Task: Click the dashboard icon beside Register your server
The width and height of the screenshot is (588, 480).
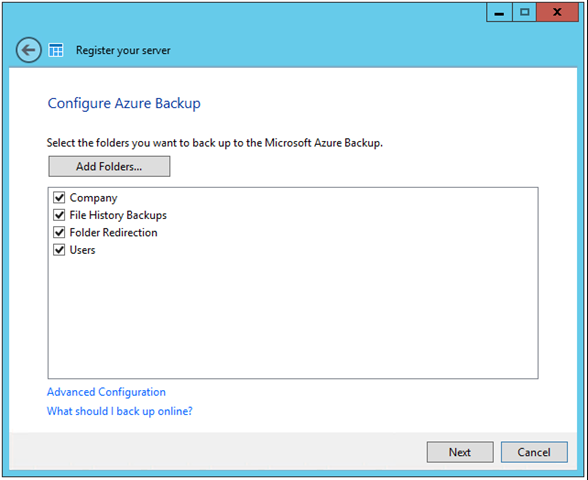Action: pyautogui.click(x=56, y=50)
